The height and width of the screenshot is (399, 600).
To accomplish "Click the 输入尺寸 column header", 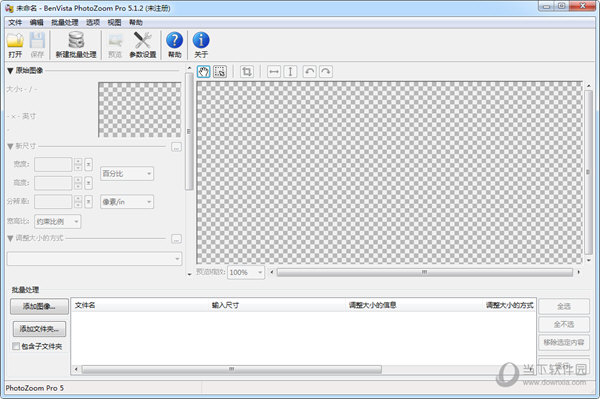I will pyautogui.click(x=277, y=305).
